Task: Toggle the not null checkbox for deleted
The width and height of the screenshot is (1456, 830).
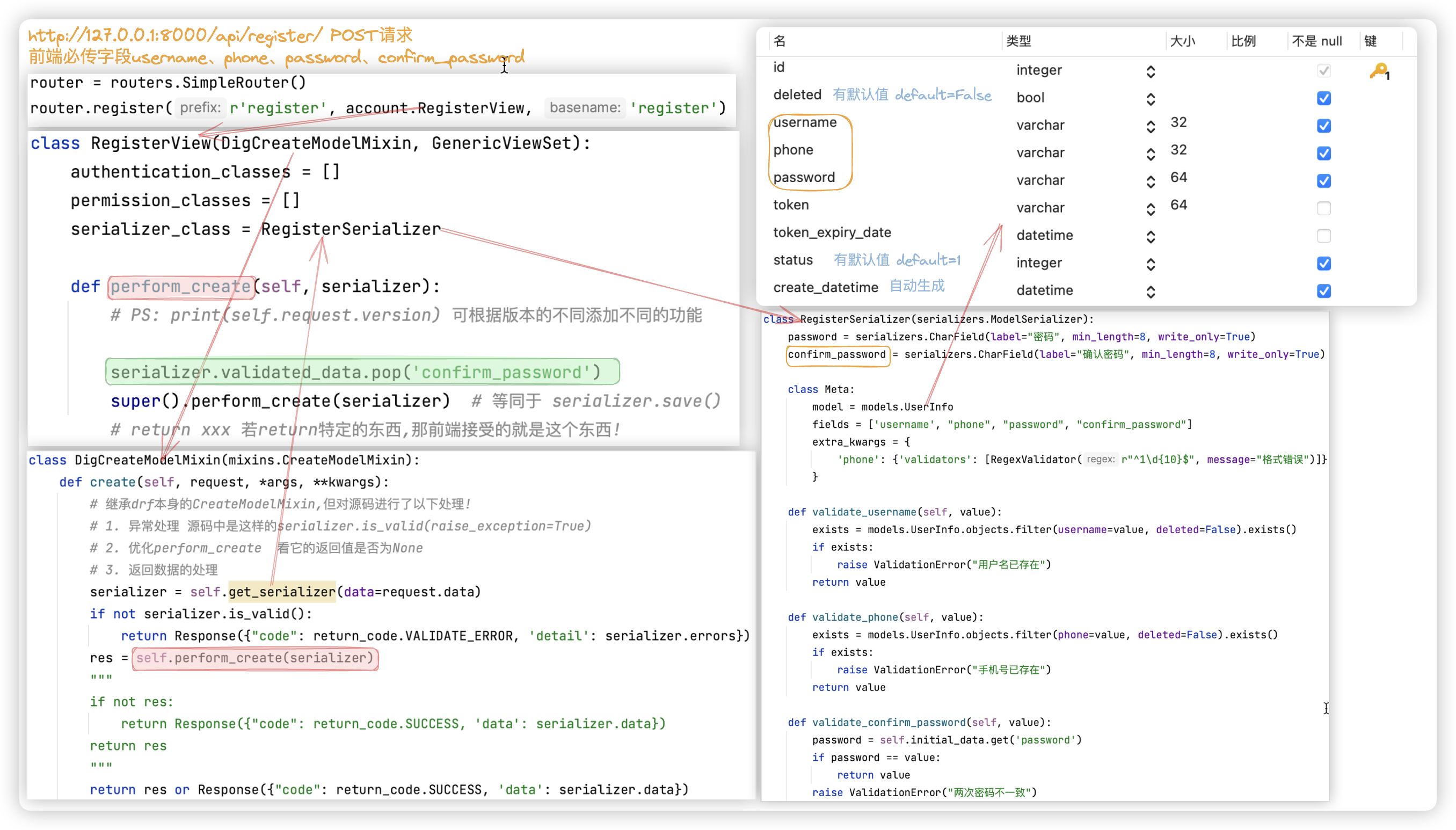Action: click(1323, 98)
